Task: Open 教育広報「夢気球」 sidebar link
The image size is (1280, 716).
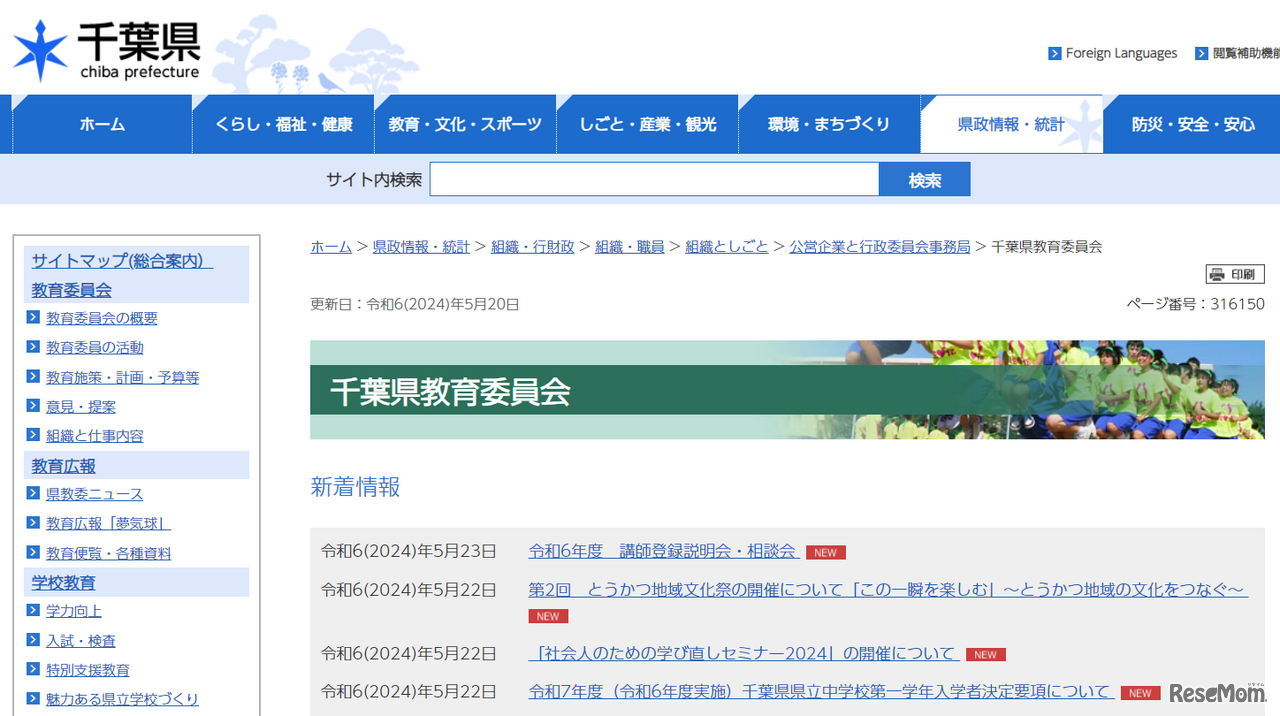Action: [109, 523]
